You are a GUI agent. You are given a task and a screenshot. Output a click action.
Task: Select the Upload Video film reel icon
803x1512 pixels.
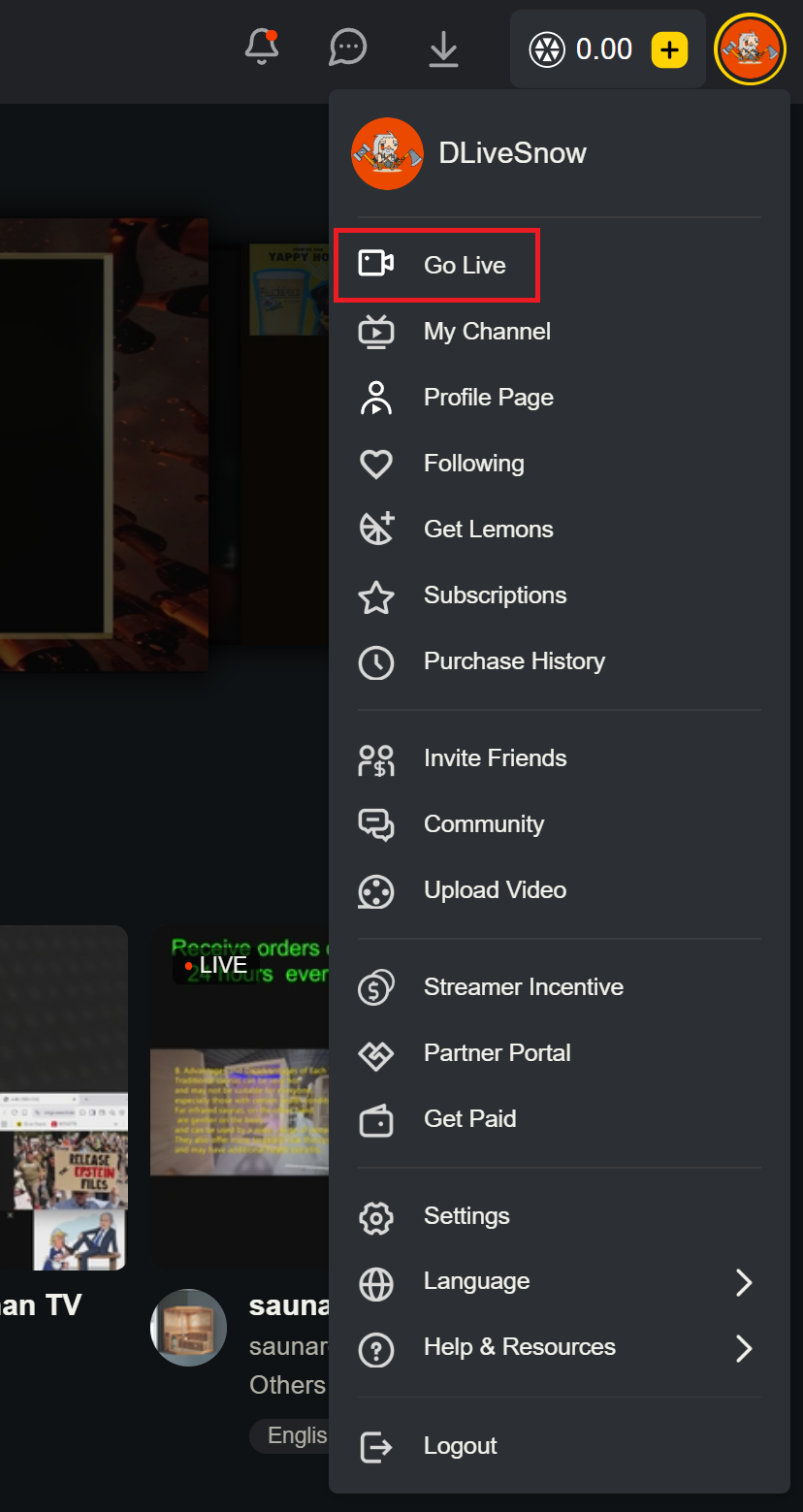(376, 891)
